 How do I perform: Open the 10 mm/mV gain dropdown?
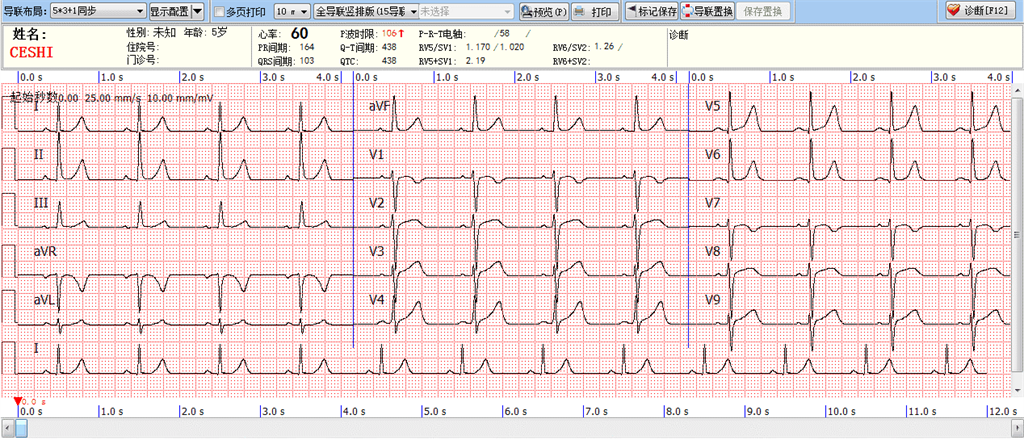pyautogui.click(x=291, y=11)
